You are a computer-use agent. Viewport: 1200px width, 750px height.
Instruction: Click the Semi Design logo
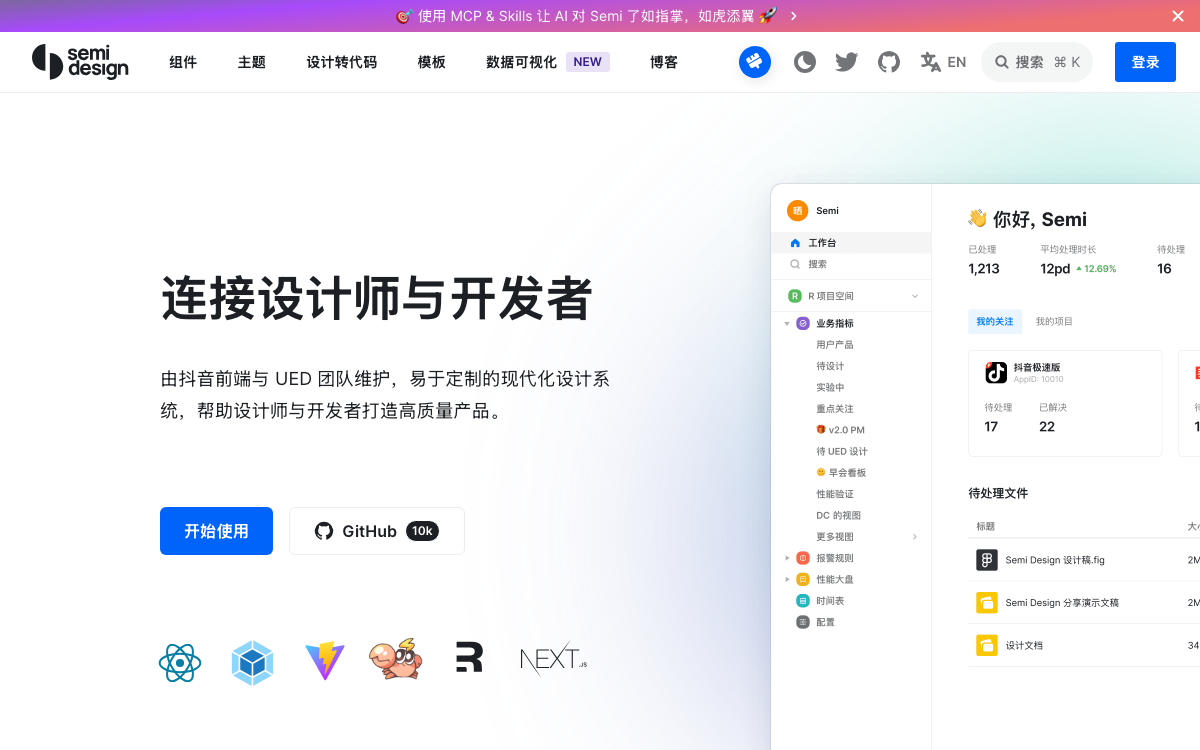80,62
